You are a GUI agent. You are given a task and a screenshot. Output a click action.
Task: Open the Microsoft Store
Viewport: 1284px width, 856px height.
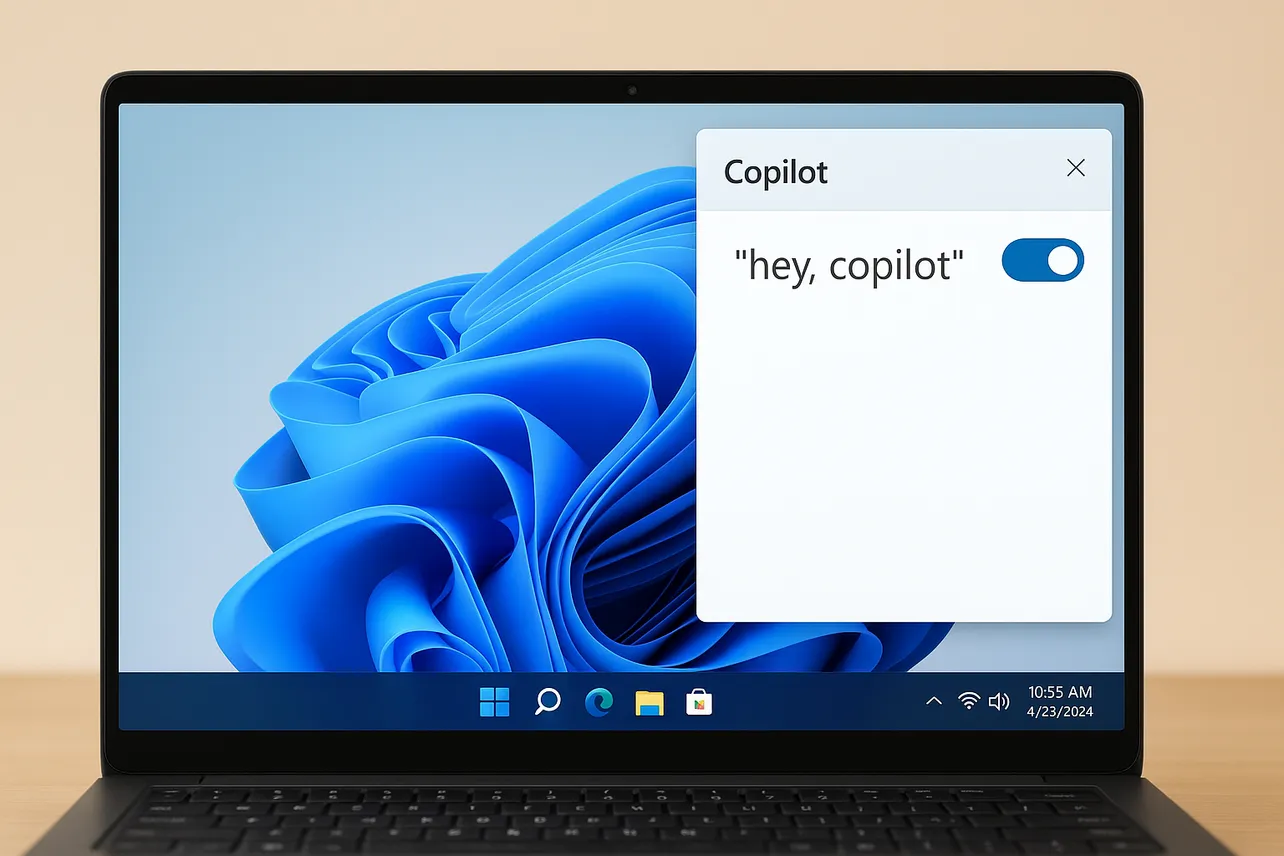click(x=699, y=702)
